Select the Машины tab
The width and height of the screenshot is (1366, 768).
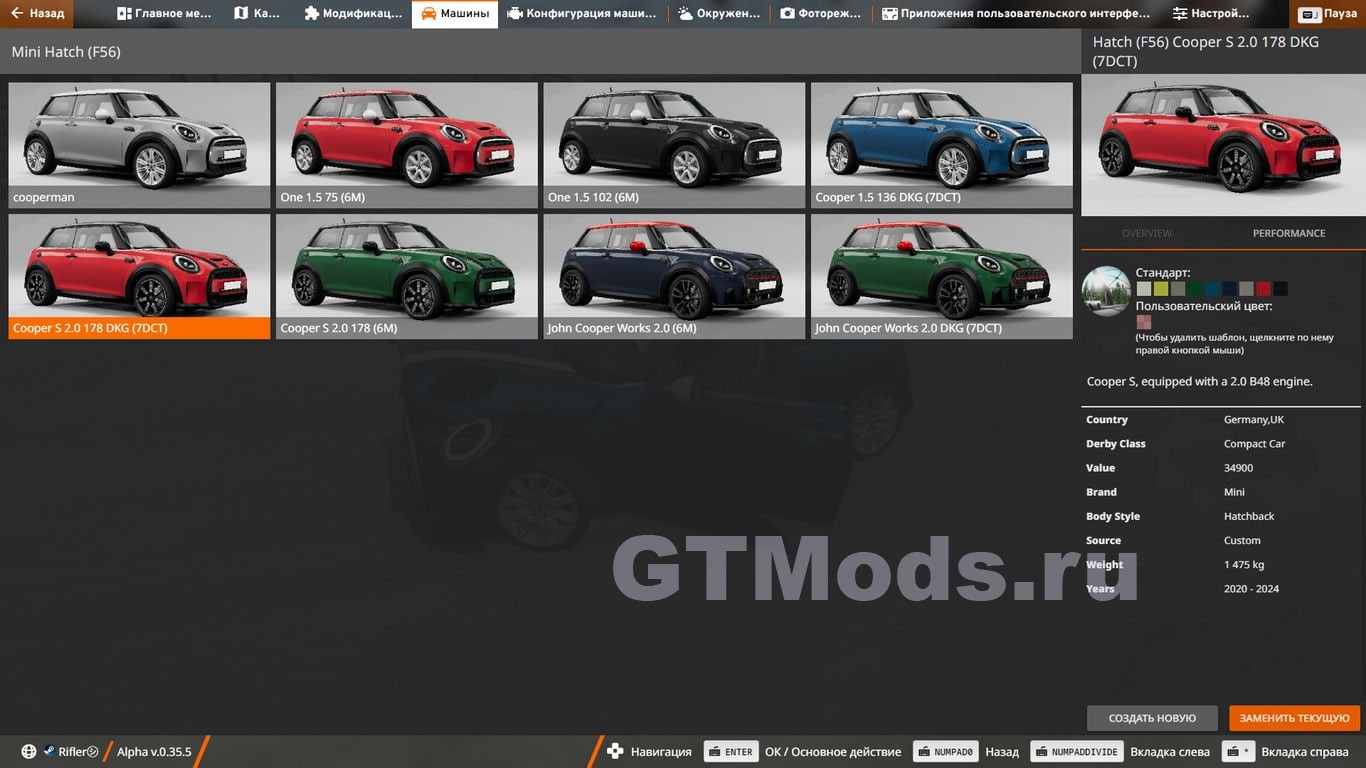coord(455,14)
